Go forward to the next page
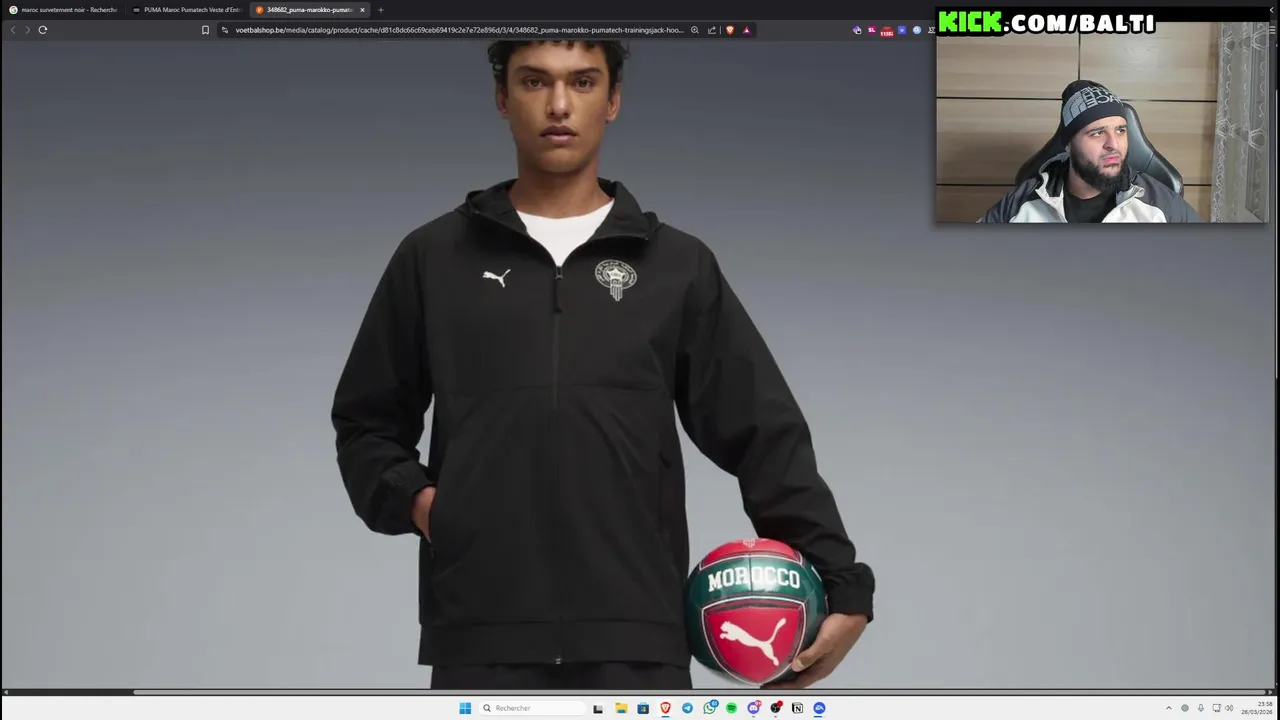The image size is (1280, 720). pos(27,30)
